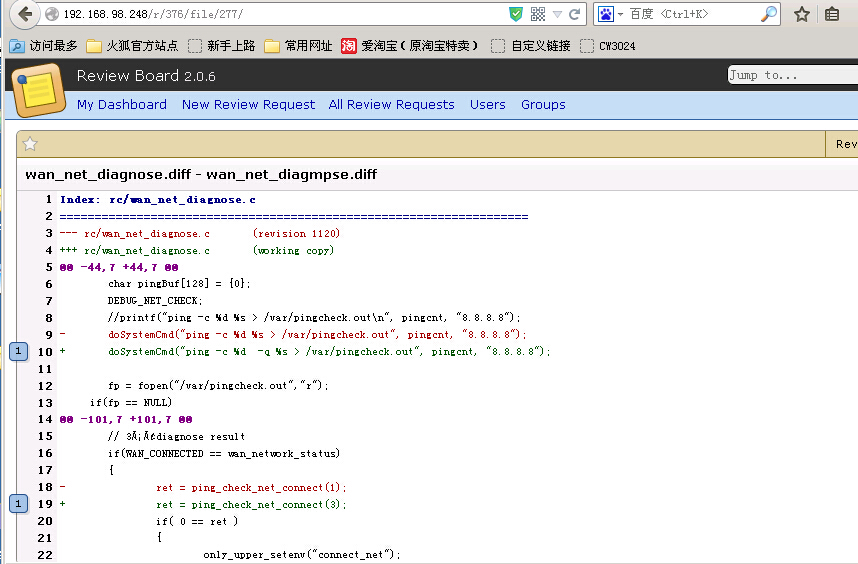This screenshot has height=564, width=858.
Task: Click the fopen("/var/pingcheck.out","r") line
Action: coord(218,386)
